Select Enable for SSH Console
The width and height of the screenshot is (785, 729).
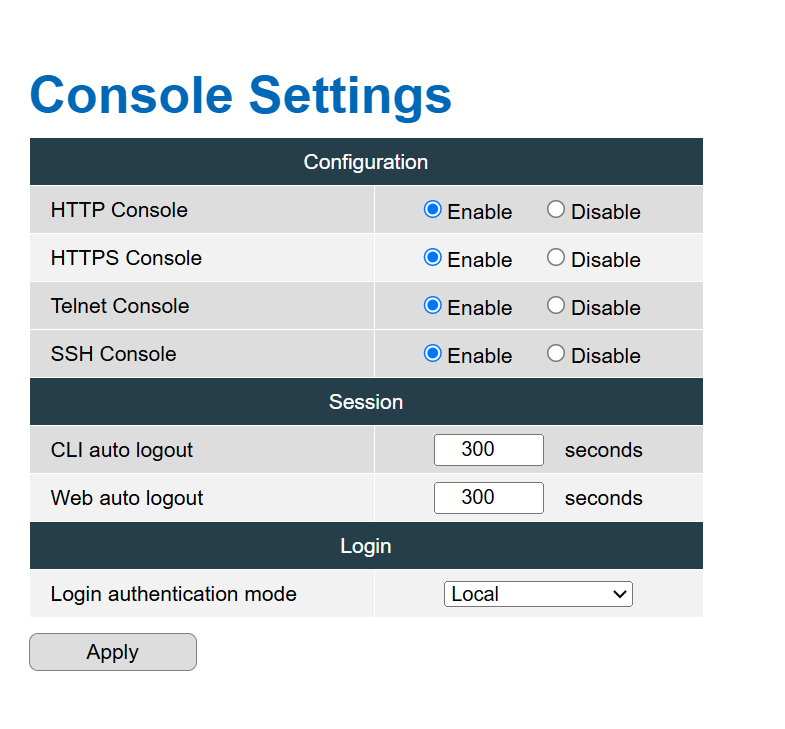coord(433,353)
